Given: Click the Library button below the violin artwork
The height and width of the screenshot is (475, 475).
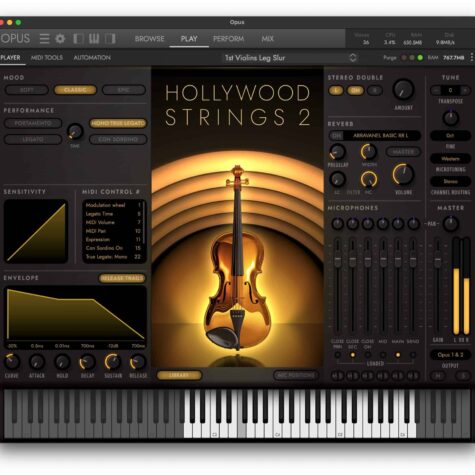Looking at the screenshot, I should coord(179,375).
